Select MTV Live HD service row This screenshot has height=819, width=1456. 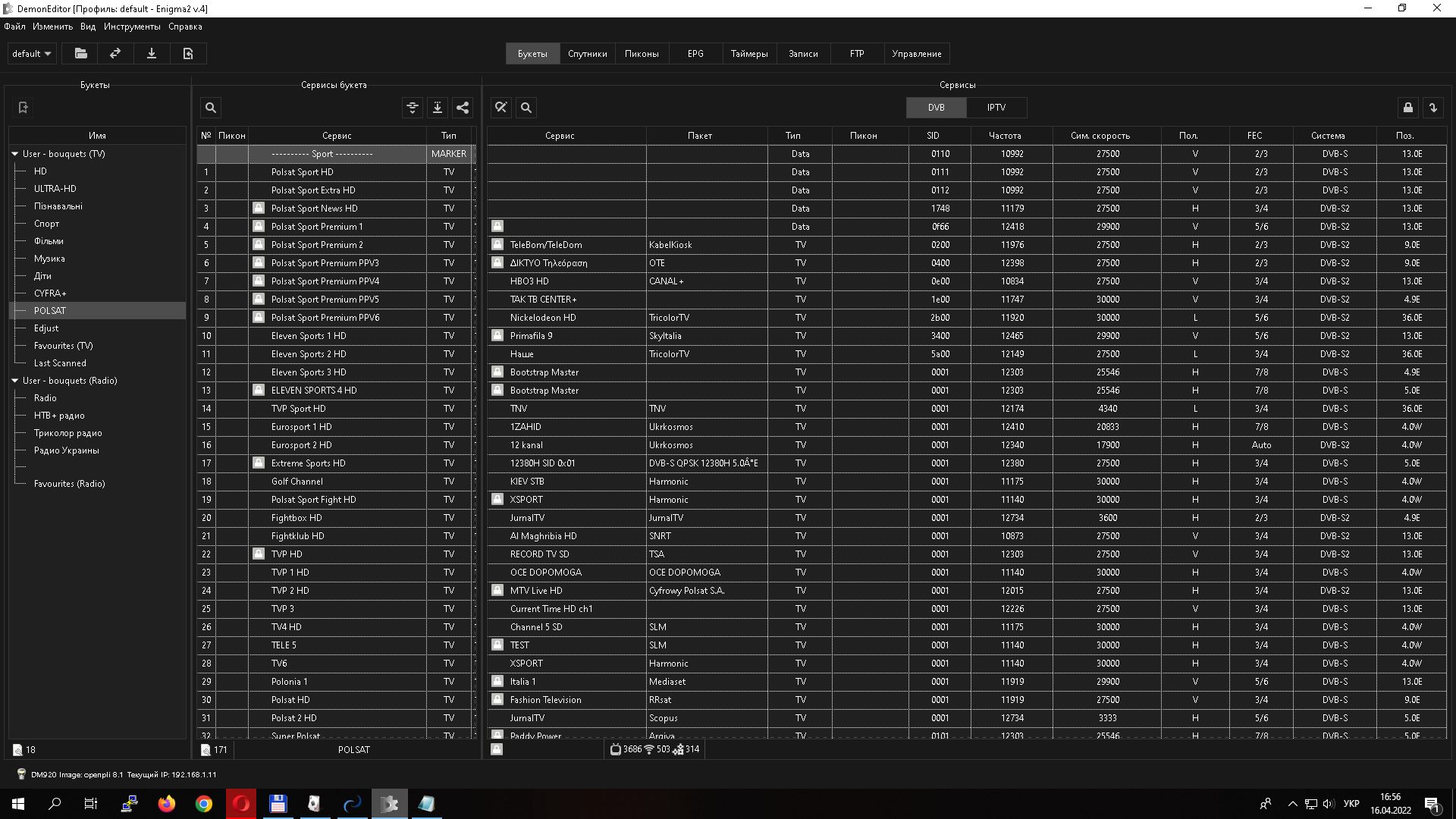coord(967,591)
